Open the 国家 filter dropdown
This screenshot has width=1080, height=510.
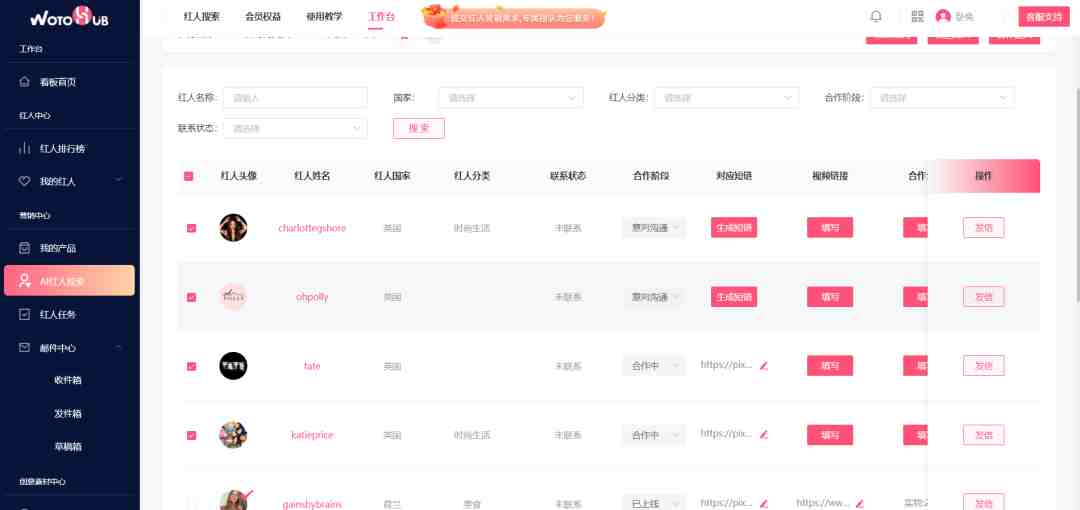point(511,98)
